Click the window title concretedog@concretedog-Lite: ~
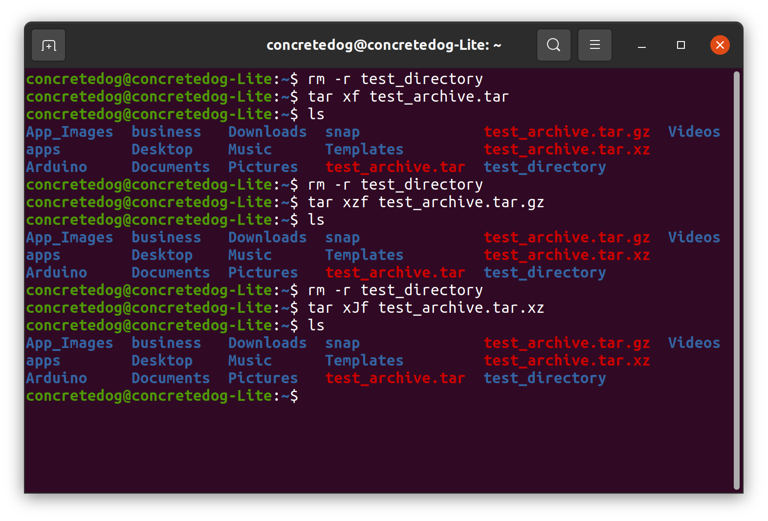Screen dimensions: 768x521 383,45
